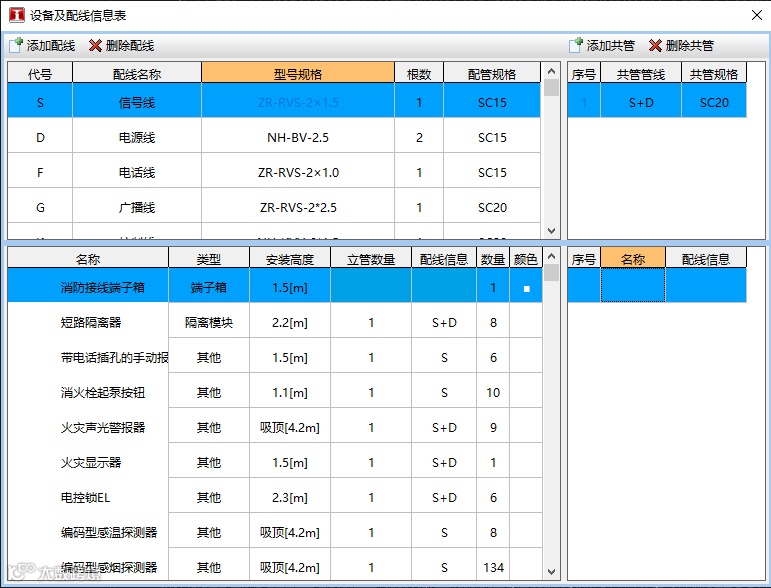Click the 颜色 column header
This screenshot has width=771, height=588.
(526, 258)
